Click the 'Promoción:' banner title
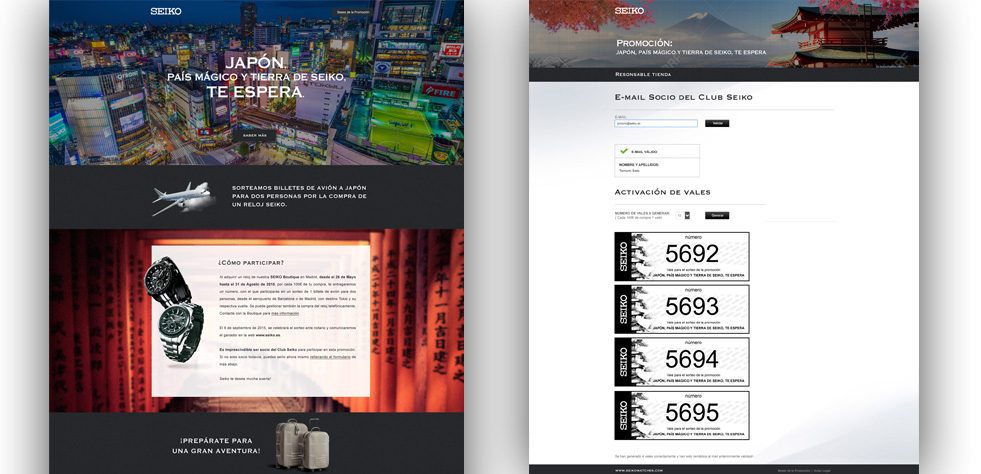Image resolution: width=981 pixels, height=474 pixels. pyautogui.click(x=644, y=43)
